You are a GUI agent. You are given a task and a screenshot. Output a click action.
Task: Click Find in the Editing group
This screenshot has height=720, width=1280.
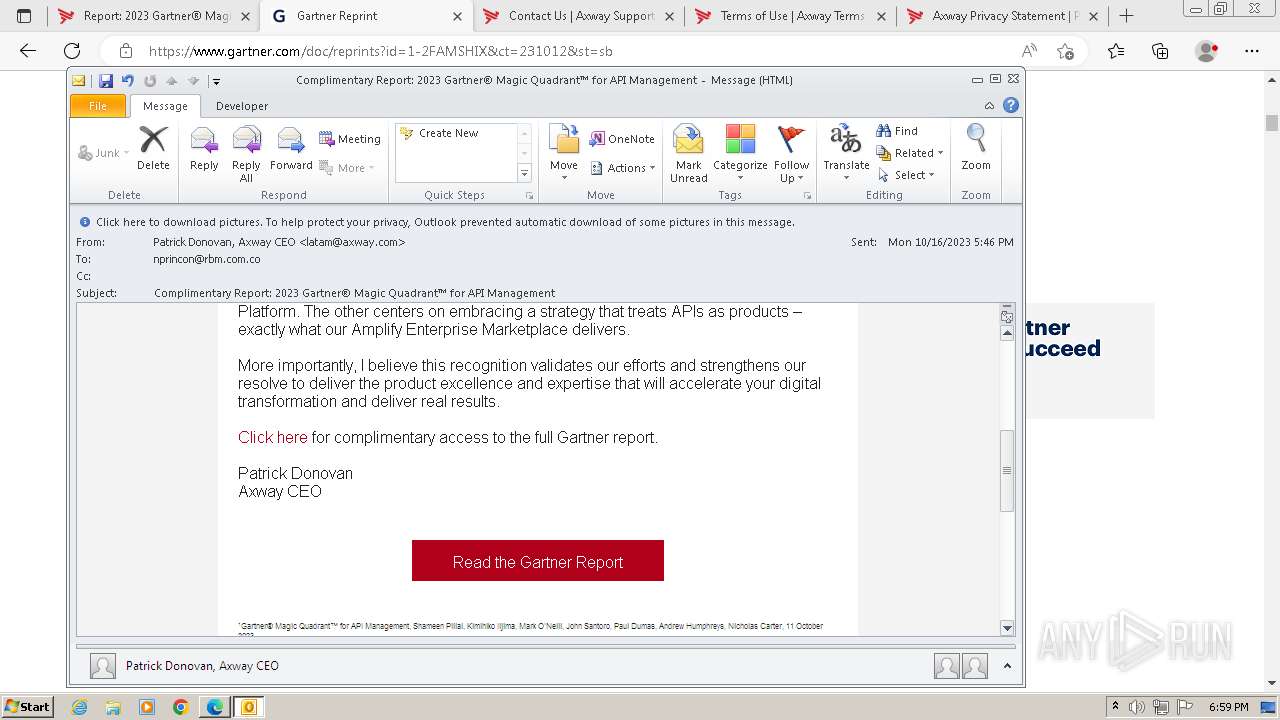(897, 131)
